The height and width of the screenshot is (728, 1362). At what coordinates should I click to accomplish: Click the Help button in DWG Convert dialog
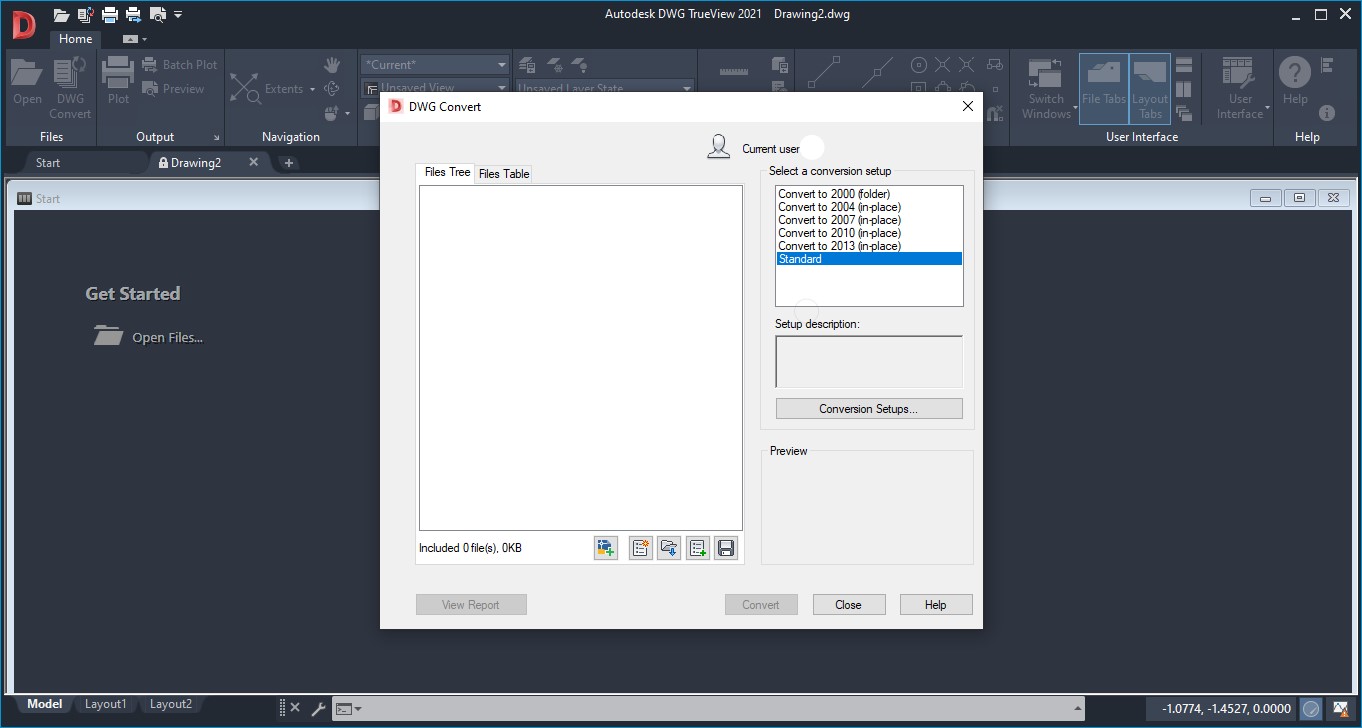point(935,605)
